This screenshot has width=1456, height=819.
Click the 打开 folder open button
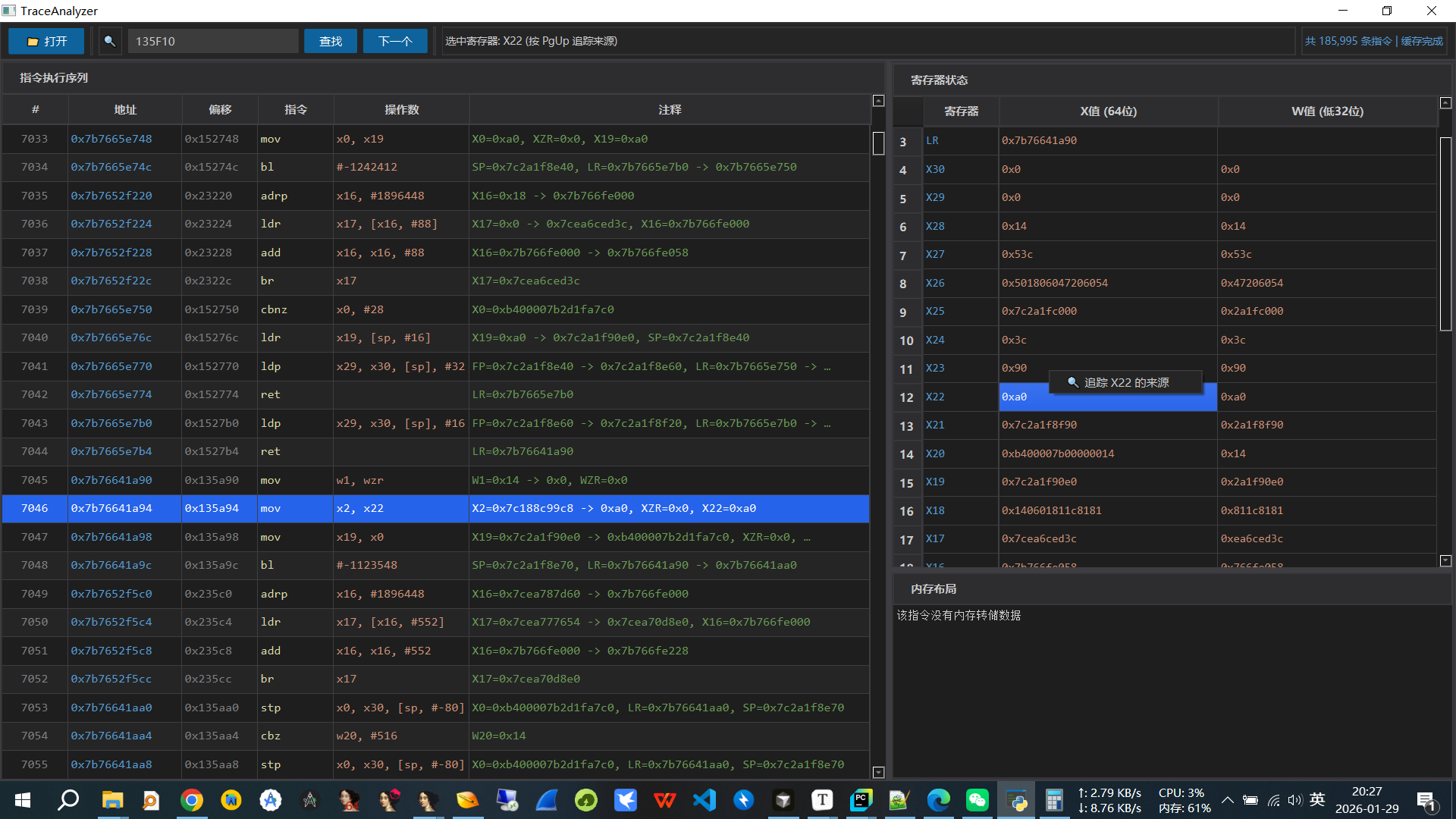click(47, 41)
